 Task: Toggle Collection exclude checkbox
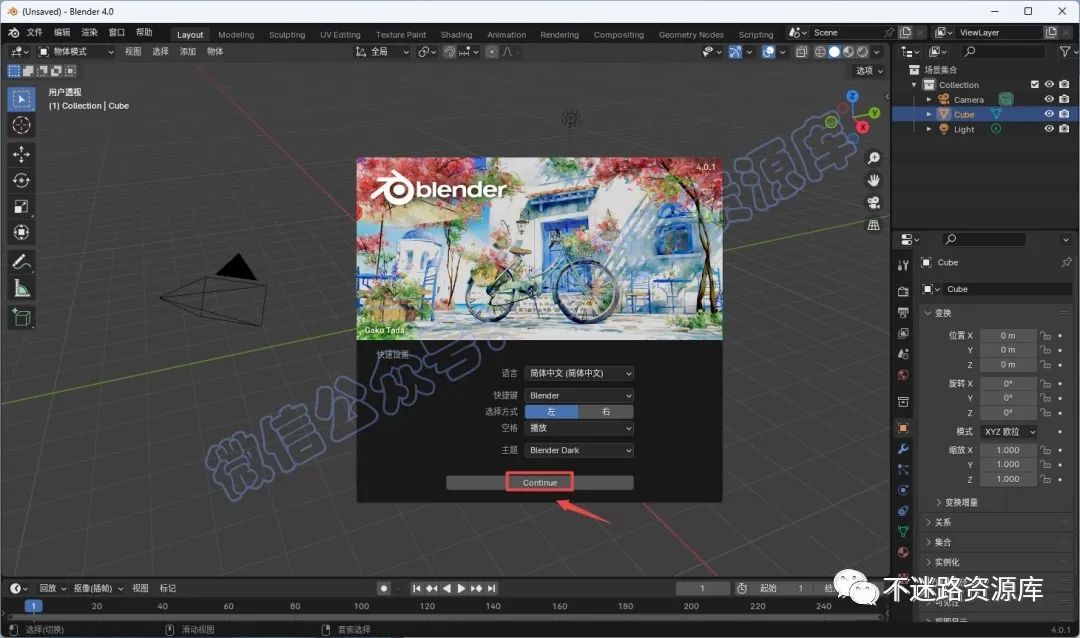[x=1035, y=84]
